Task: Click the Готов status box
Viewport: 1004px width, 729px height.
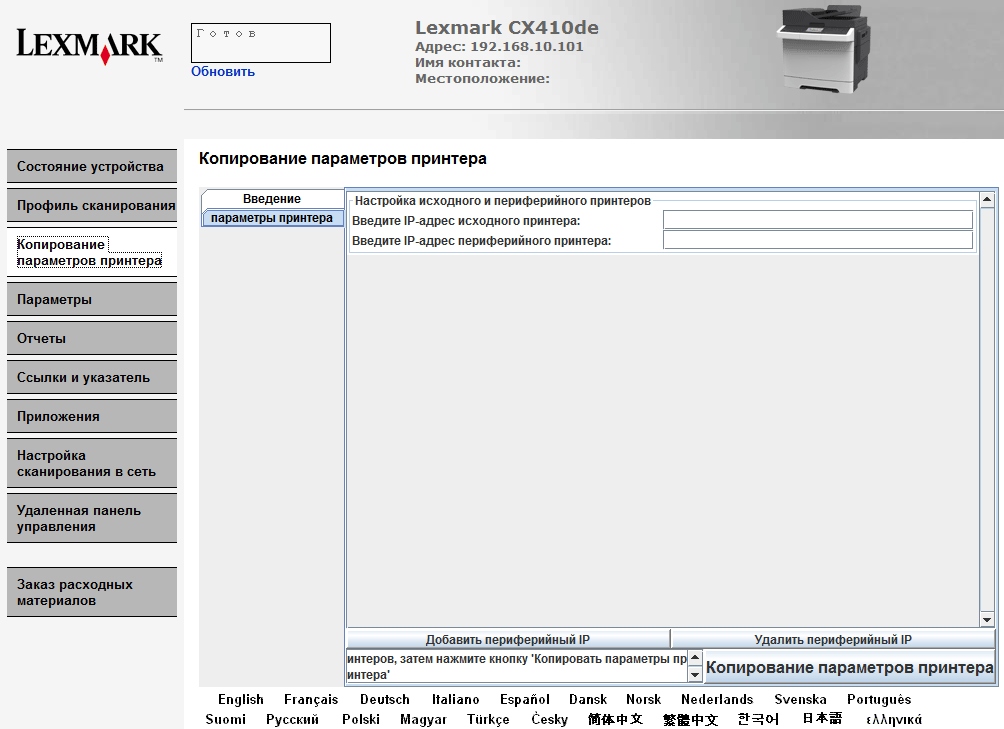Action: (261, 43)
